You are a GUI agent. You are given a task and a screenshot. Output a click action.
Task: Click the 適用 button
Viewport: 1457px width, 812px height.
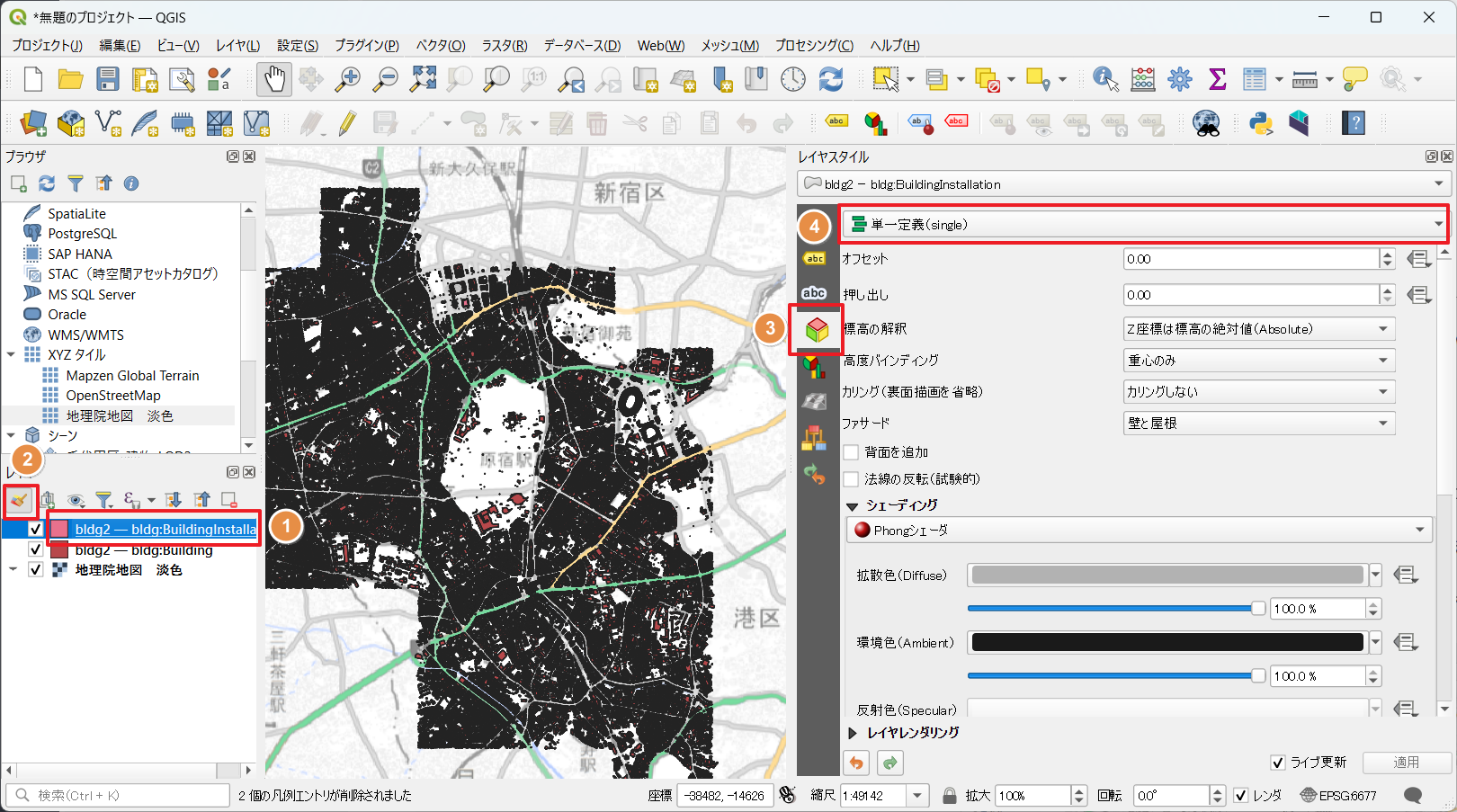[1406, 763]
